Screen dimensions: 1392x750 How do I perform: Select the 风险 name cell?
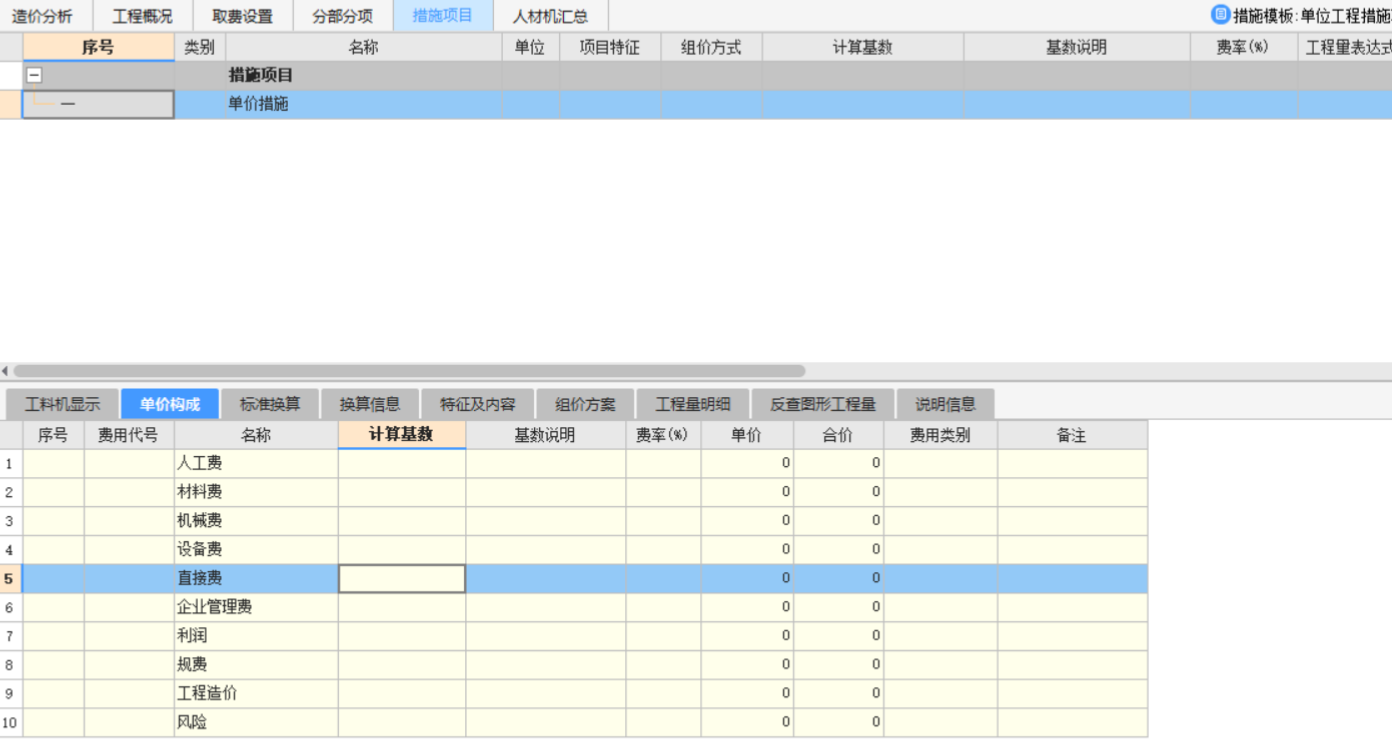(256, 722)
